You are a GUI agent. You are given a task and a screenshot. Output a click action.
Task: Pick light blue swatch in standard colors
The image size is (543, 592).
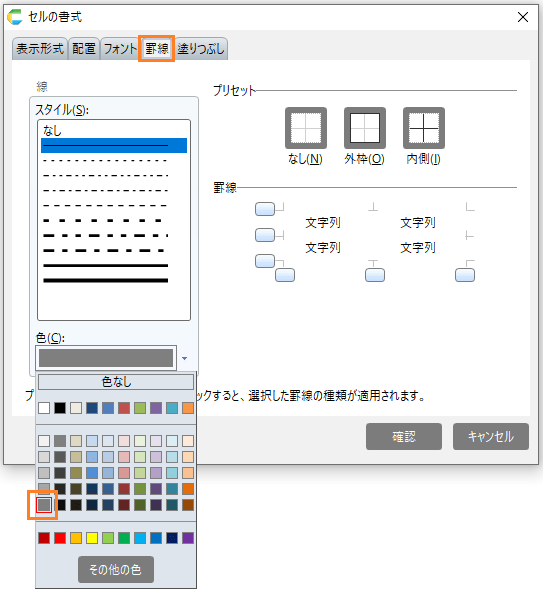click(x=140, y=538)
